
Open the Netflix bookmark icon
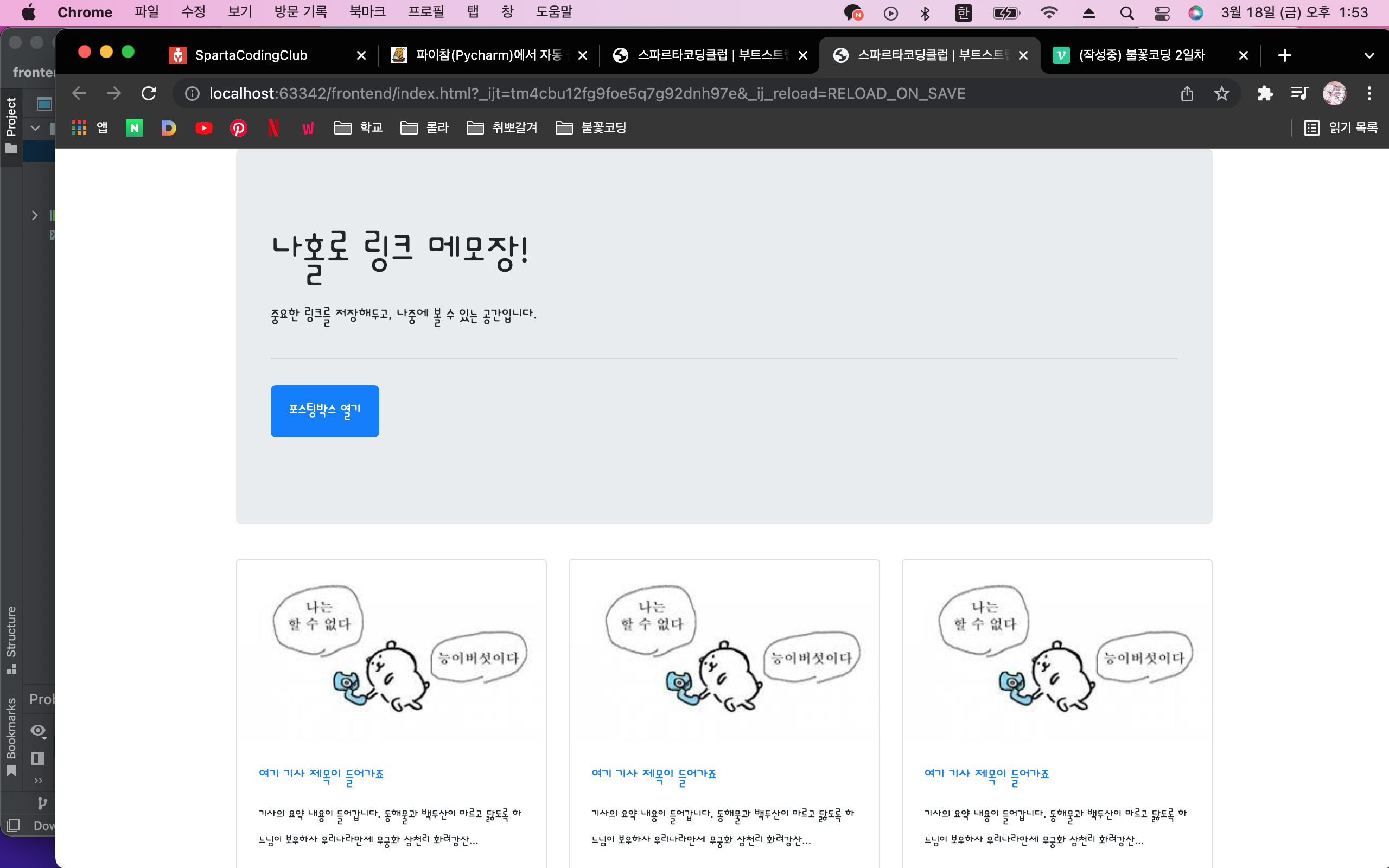[273, 128]
